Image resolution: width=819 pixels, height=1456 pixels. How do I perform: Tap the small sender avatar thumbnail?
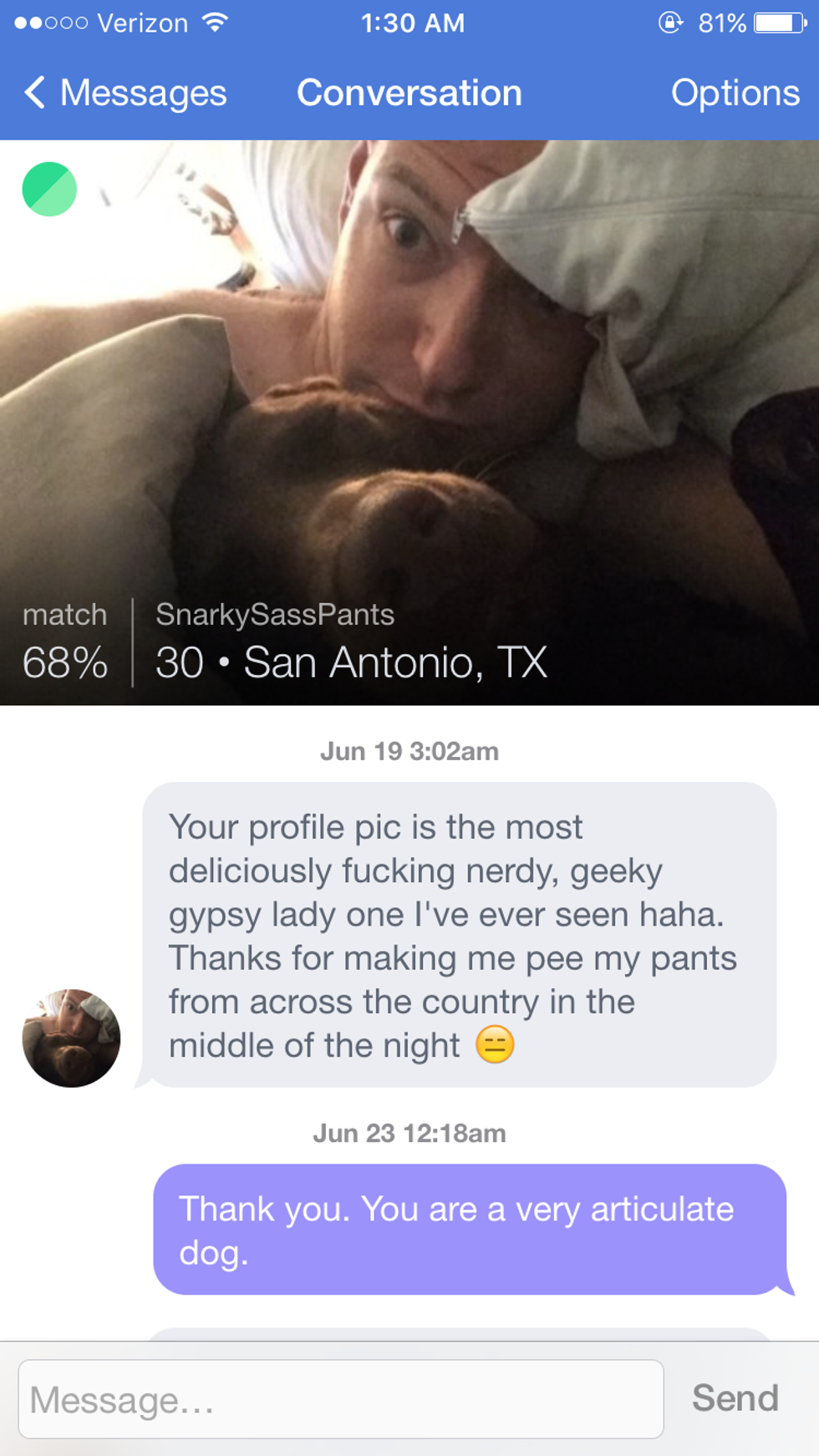click(x=71, y=1038)
